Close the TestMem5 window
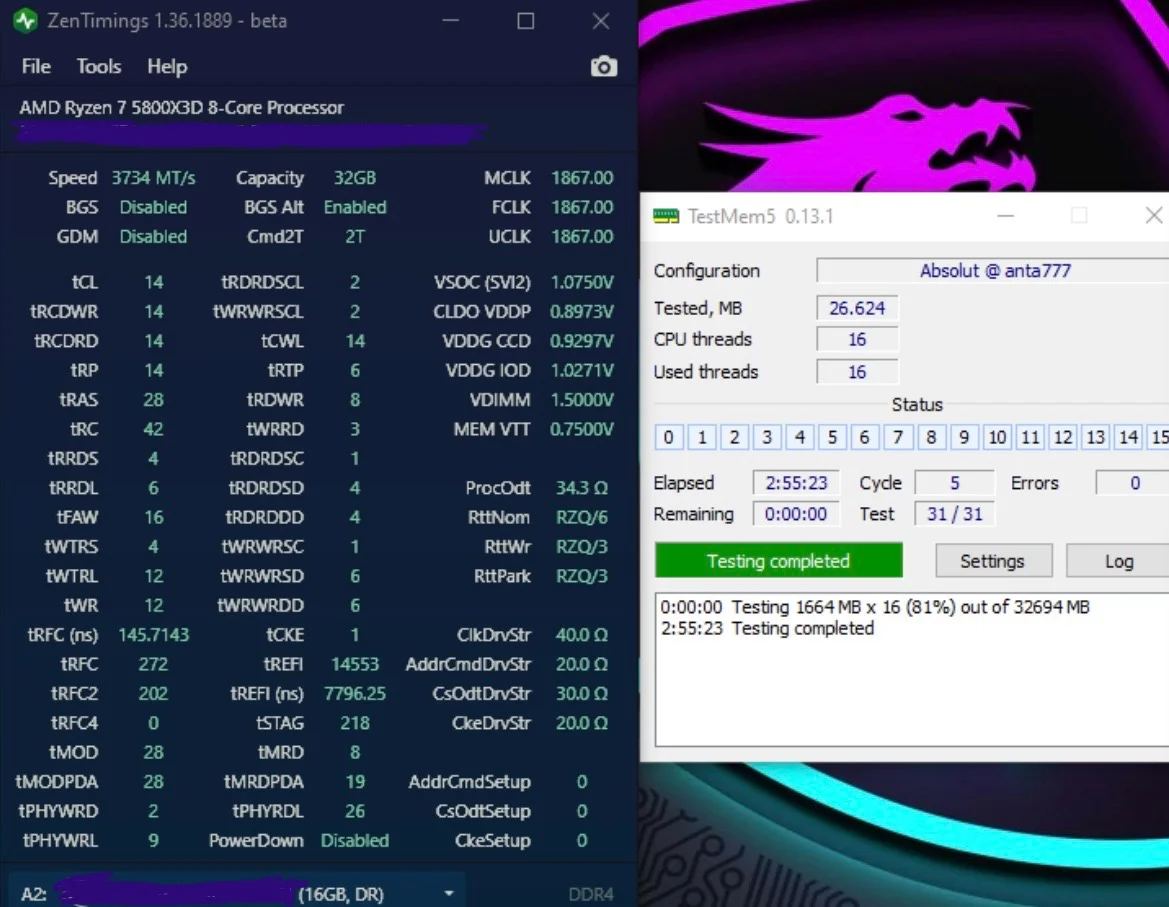The height and width of the screenshot is (907, 1169). (1153, 215)
